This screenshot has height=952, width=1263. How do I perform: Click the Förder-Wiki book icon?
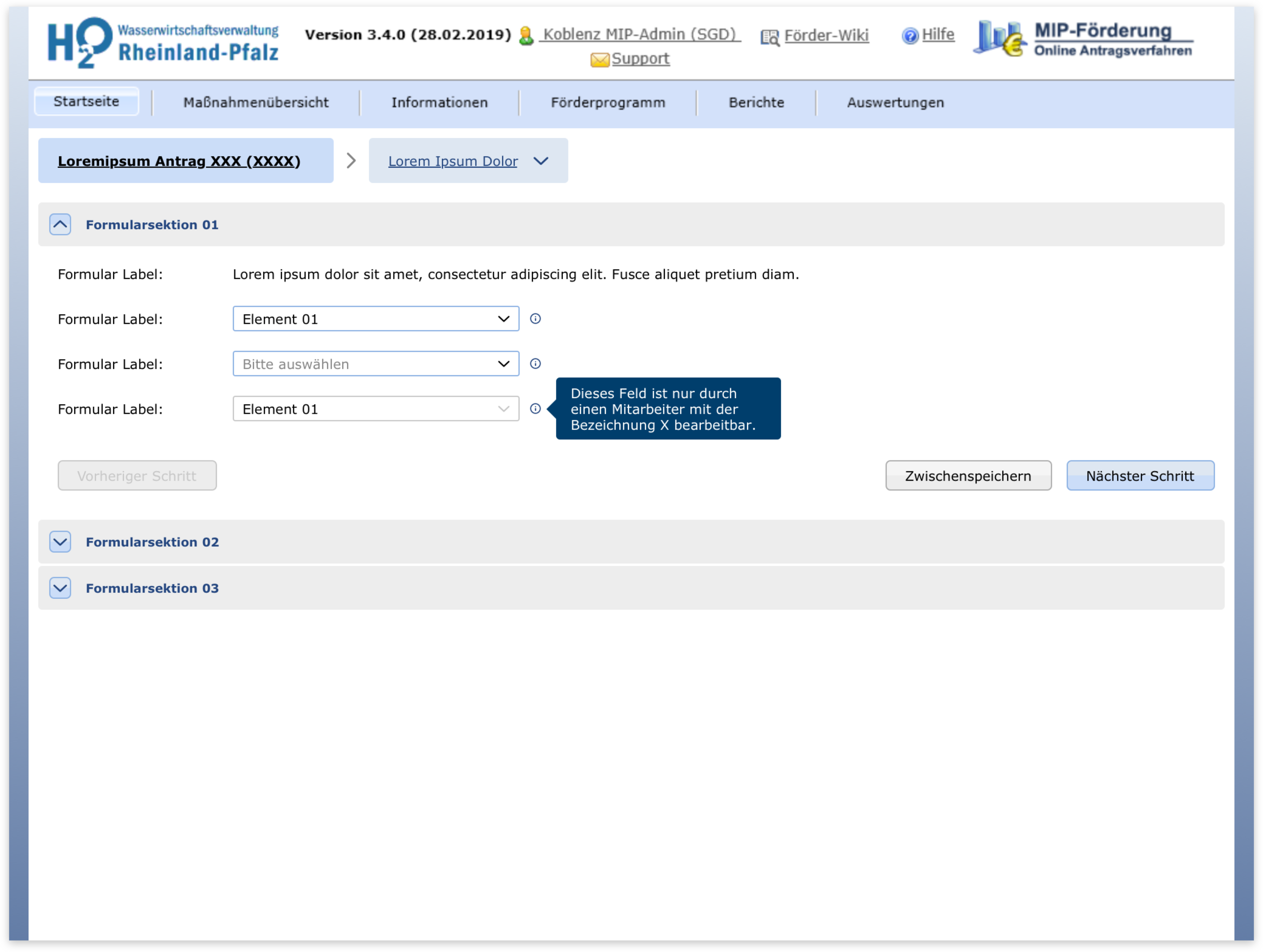(x=769, y=37)
